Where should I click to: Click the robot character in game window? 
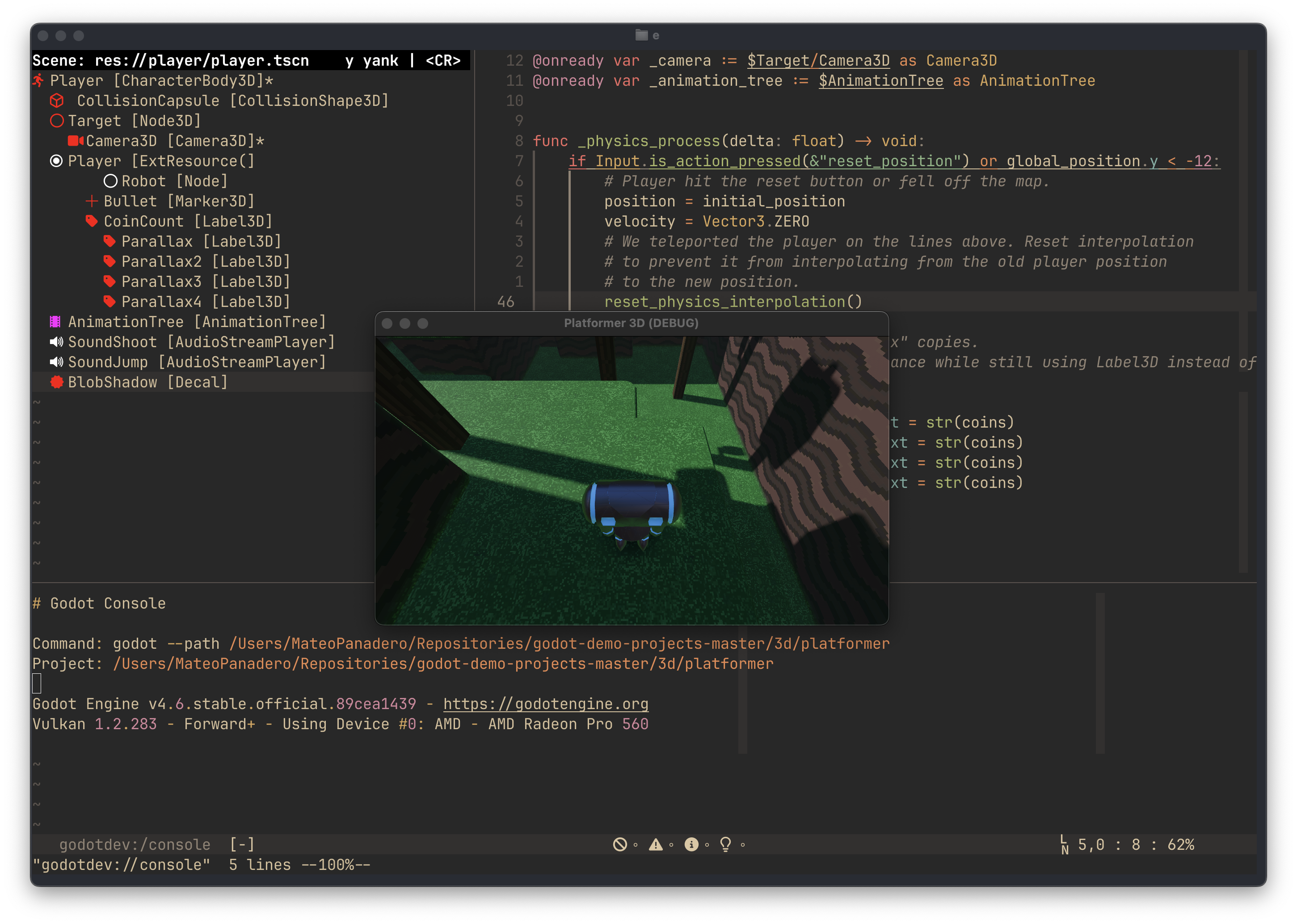point(631,514)
